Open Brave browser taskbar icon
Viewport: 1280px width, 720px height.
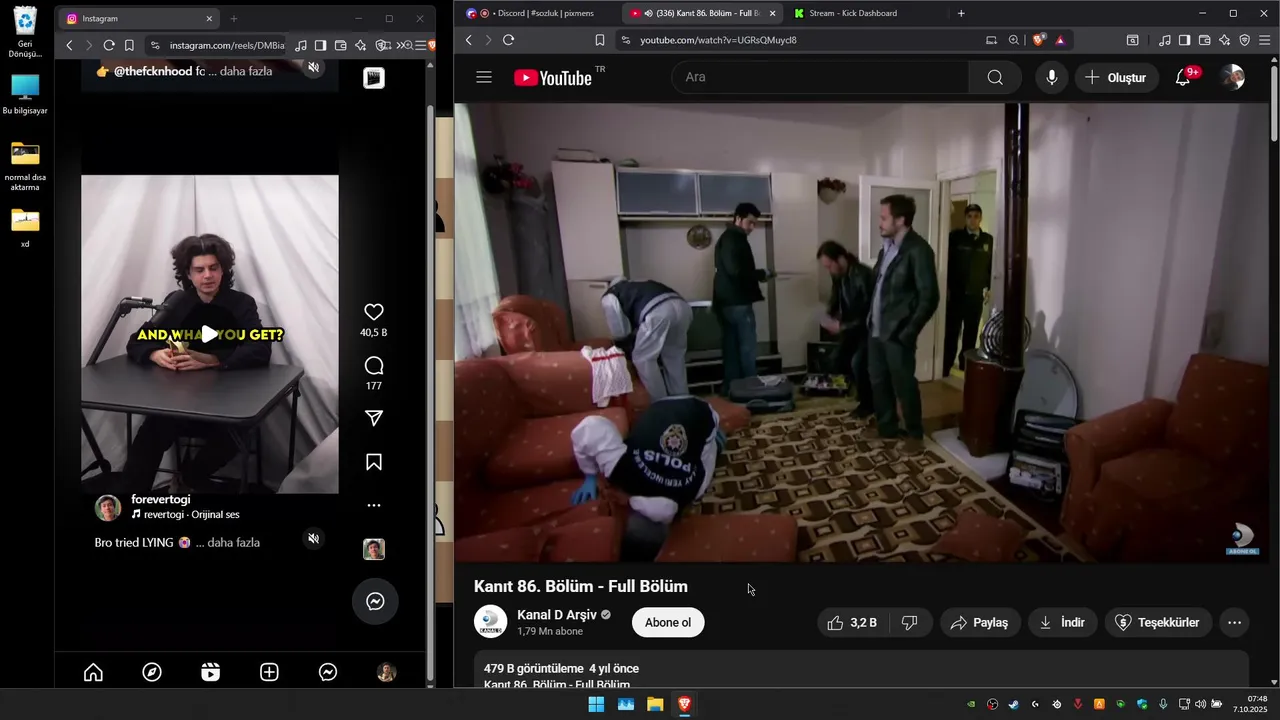pos(684,704)
